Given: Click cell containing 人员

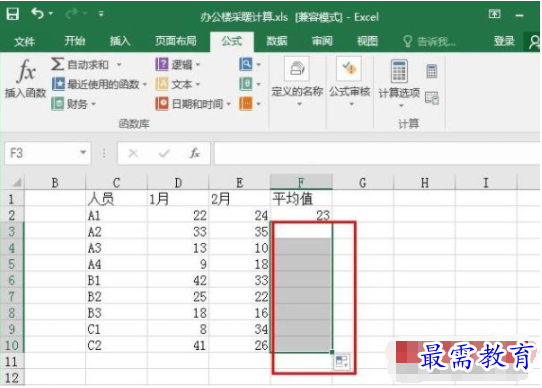Looking at the screenshot, I should 116,199.
